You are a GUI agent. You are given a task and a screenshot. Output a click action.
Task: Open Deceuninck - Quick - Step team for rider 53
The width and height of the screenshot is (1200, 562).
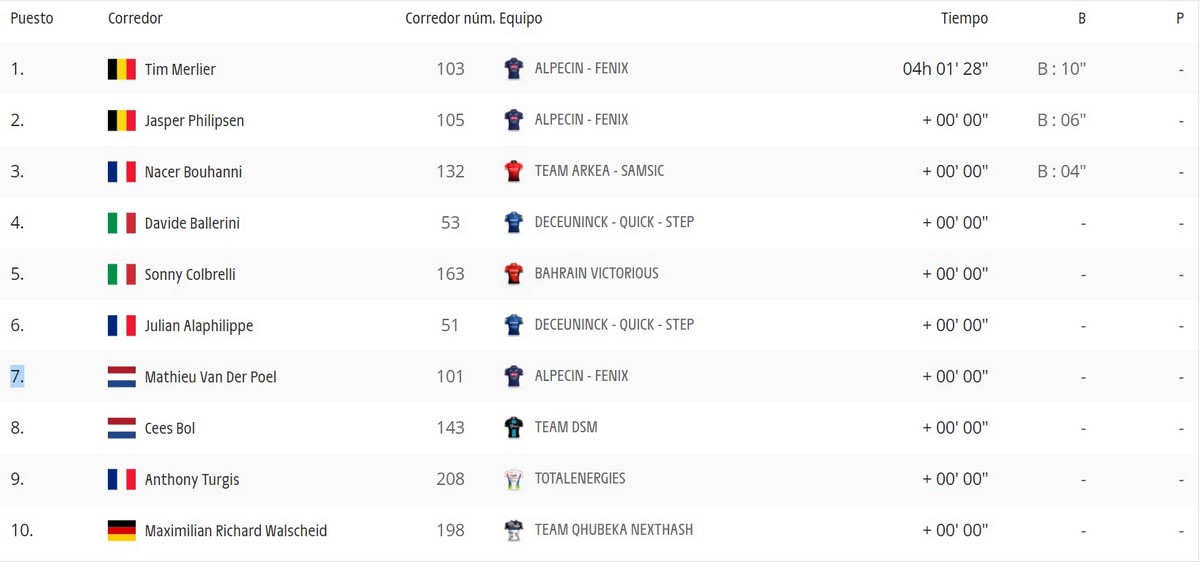(x=614, y=222)
